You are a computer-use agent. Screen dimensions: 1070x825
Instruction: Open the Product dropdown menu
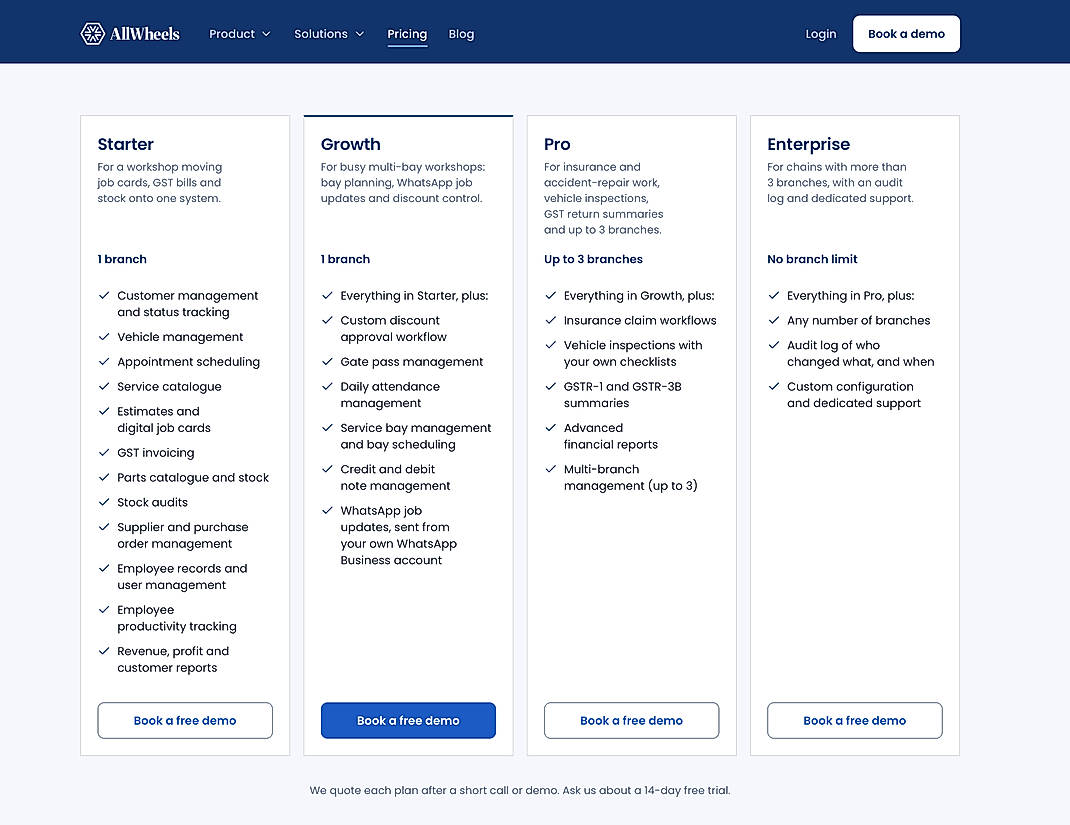240,34
